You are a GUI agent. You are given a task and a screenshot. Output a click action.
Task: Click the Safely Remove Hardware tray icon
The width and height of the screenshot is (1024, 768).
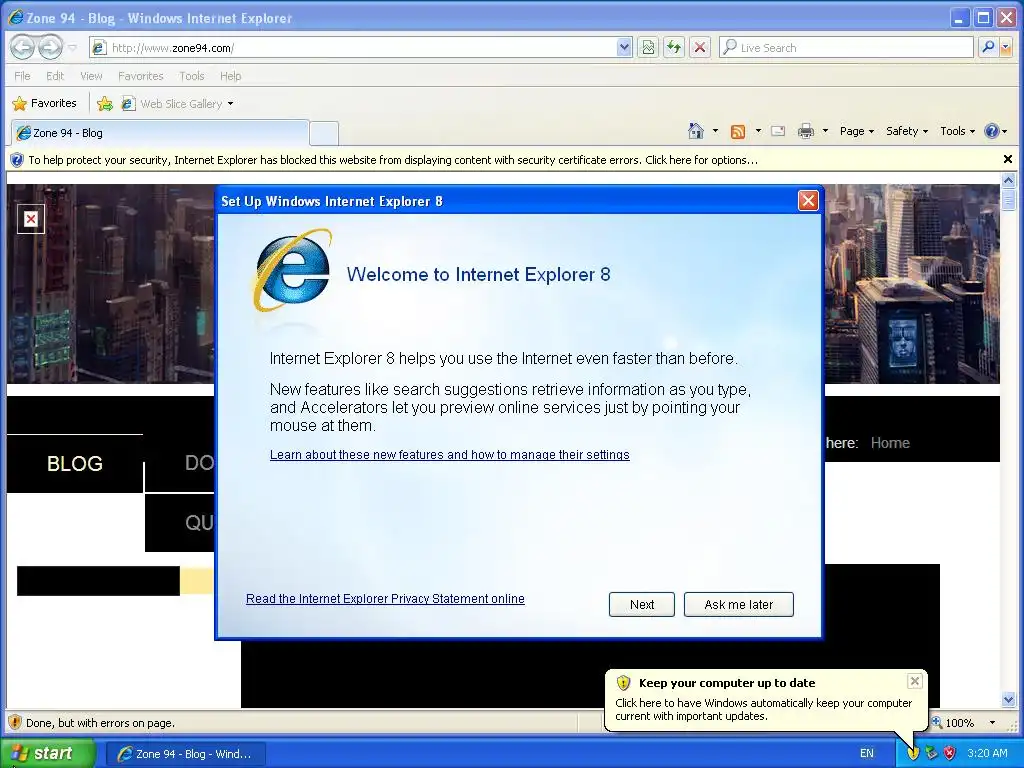931,753
